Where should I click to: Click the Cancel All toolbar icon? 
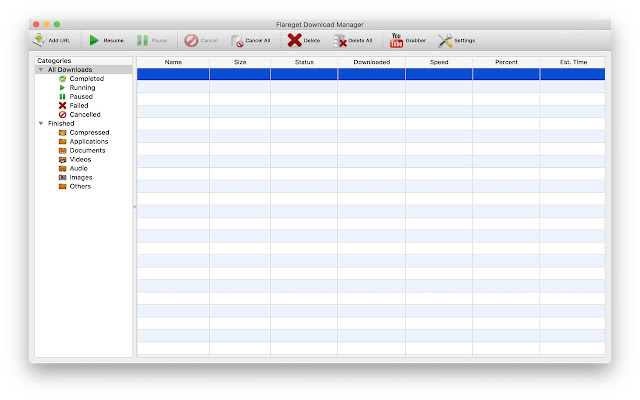[237, 41]
